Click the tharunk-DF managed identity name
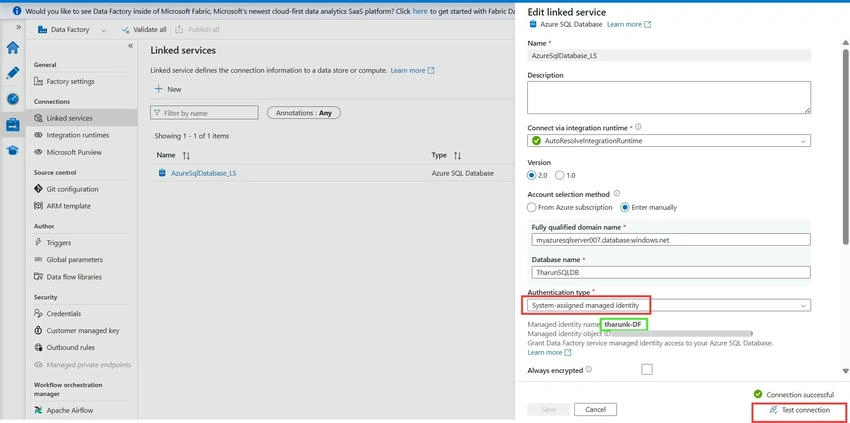 (624, 324)
